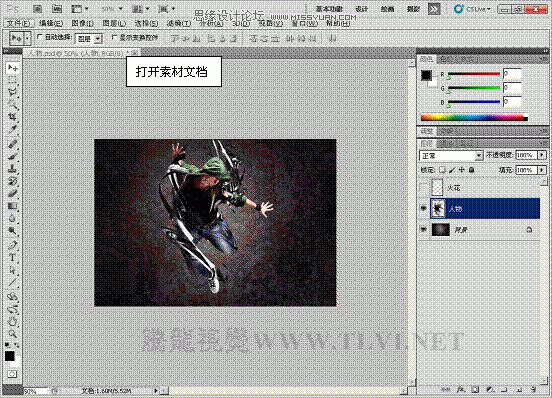Create new adjustment layer icon
552x398 pixels.
click(x=490, y=389)
